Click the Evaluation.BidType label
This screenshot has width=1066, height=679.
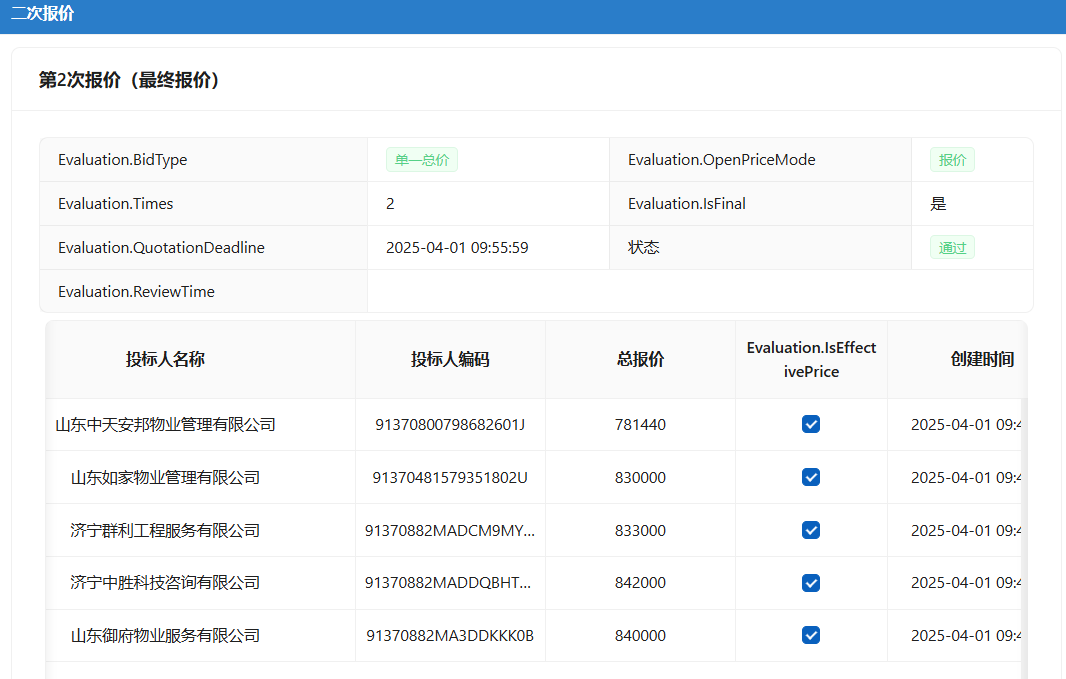(x=122, y=160)
